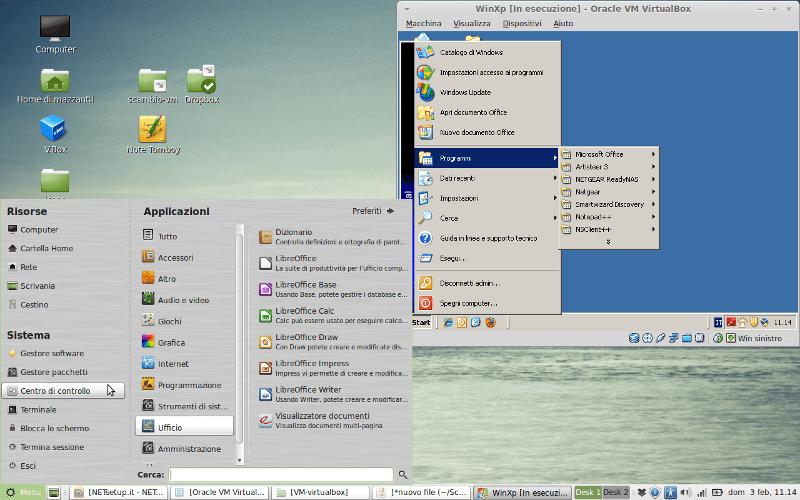
Task: Launch LibreOffice suite entry
Action: [x=333, y=263]
